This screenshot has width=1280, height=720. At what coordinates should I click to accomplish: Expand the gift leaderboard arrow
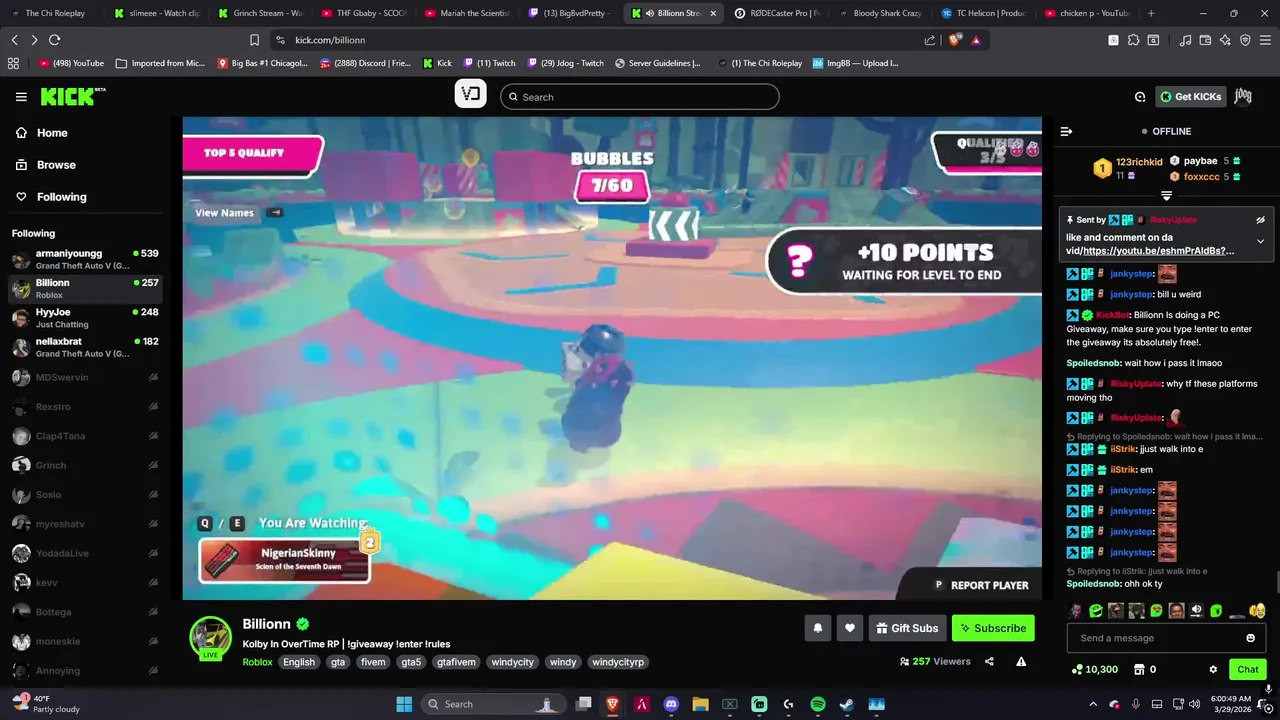(x=1166, y=196)
